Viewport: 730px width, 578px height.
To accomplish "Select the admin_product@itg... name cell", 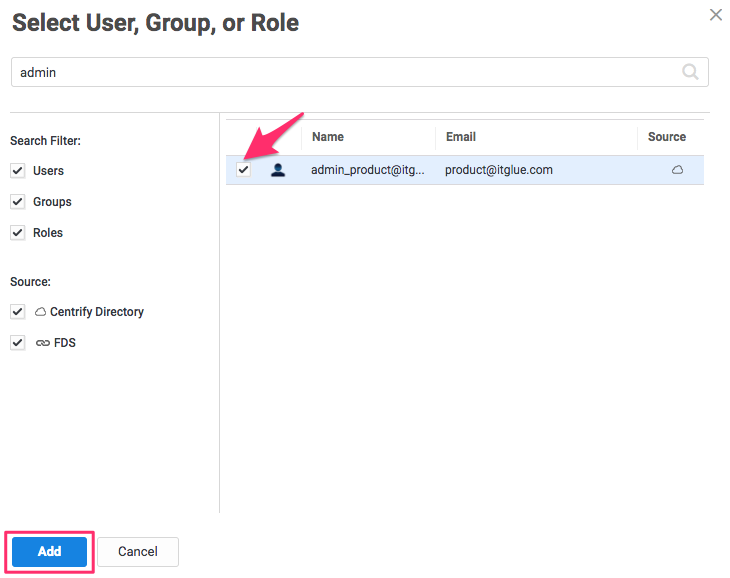I will pyautogui.click(x=368, y=170).
